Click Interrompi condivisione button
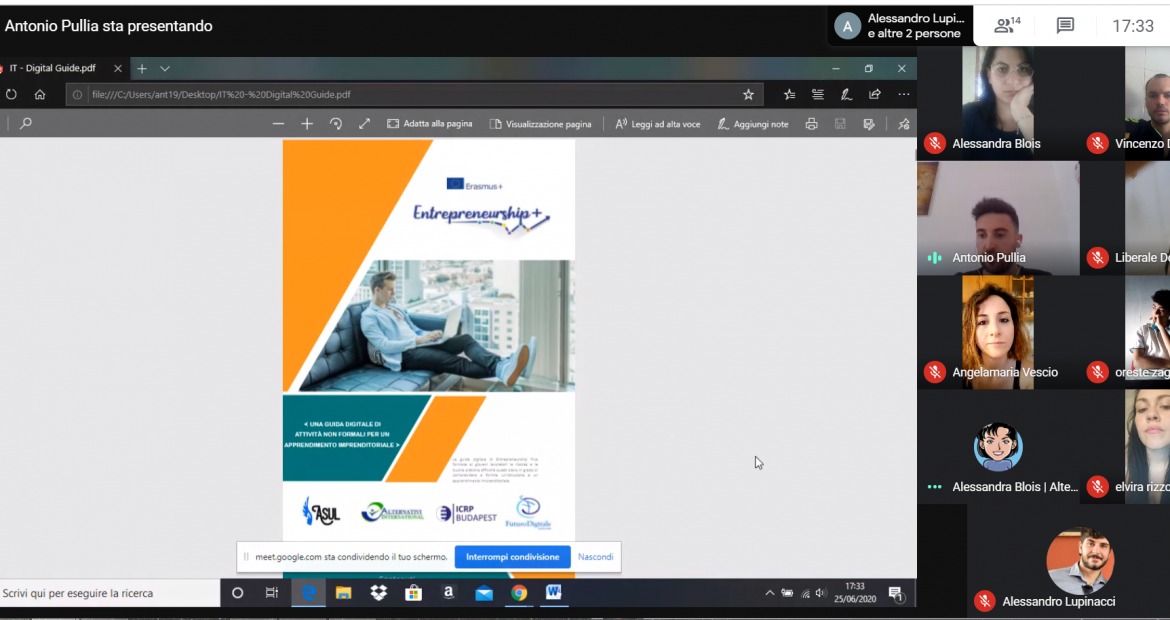This screenshot has height=620, width=1170. pos(513,557)
